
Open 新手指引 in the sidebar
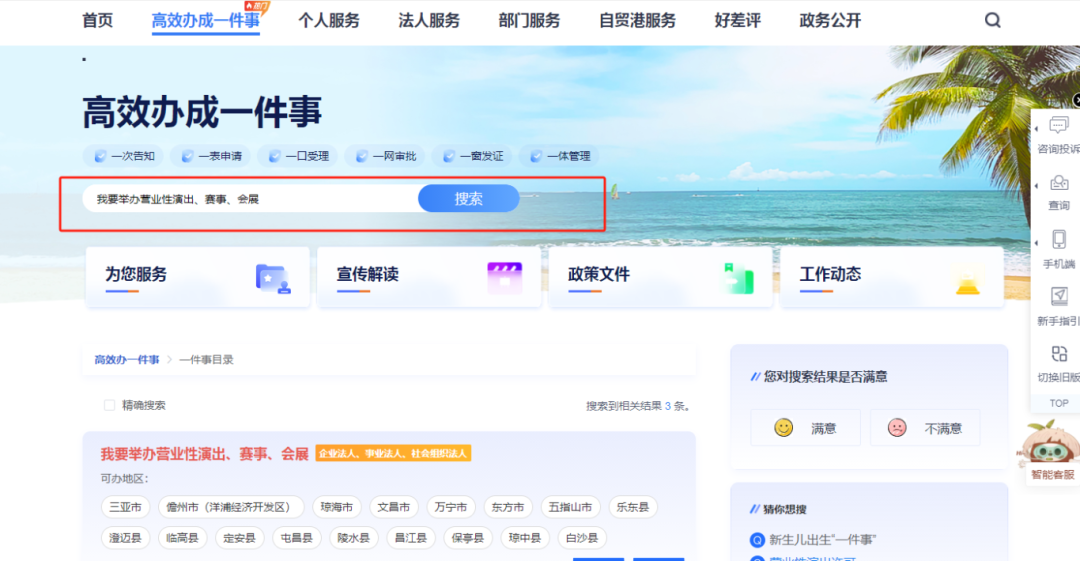pos(1058,306)
